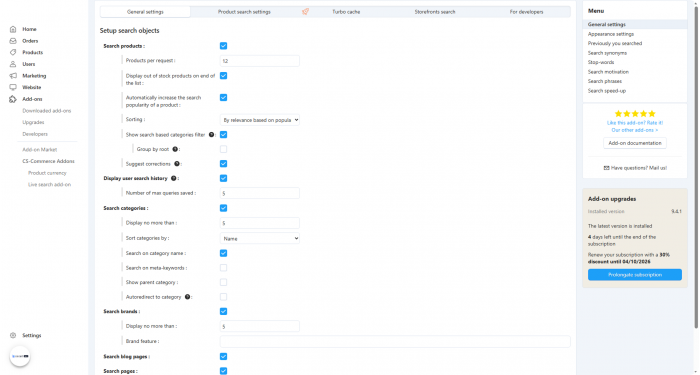The image size is (700, 375).
Task: Open Downloaded add-ons in sidebar
Action: pyautogui.click(x=46, y=111)
